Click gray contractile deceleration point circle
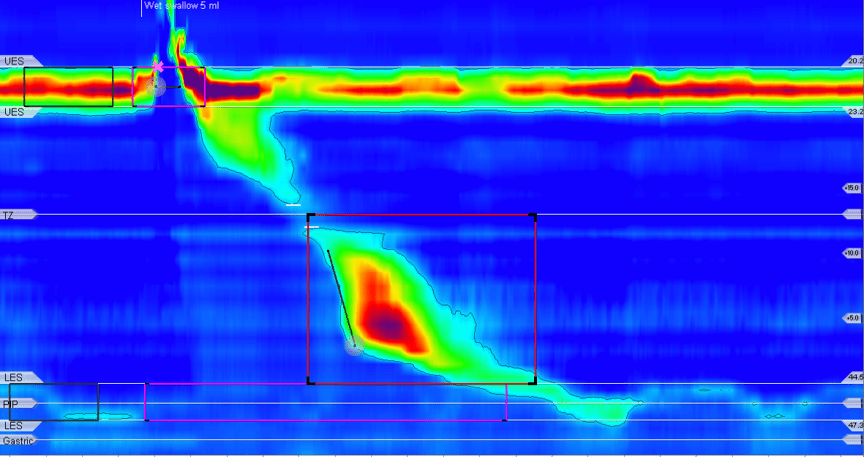 point(353,347)
